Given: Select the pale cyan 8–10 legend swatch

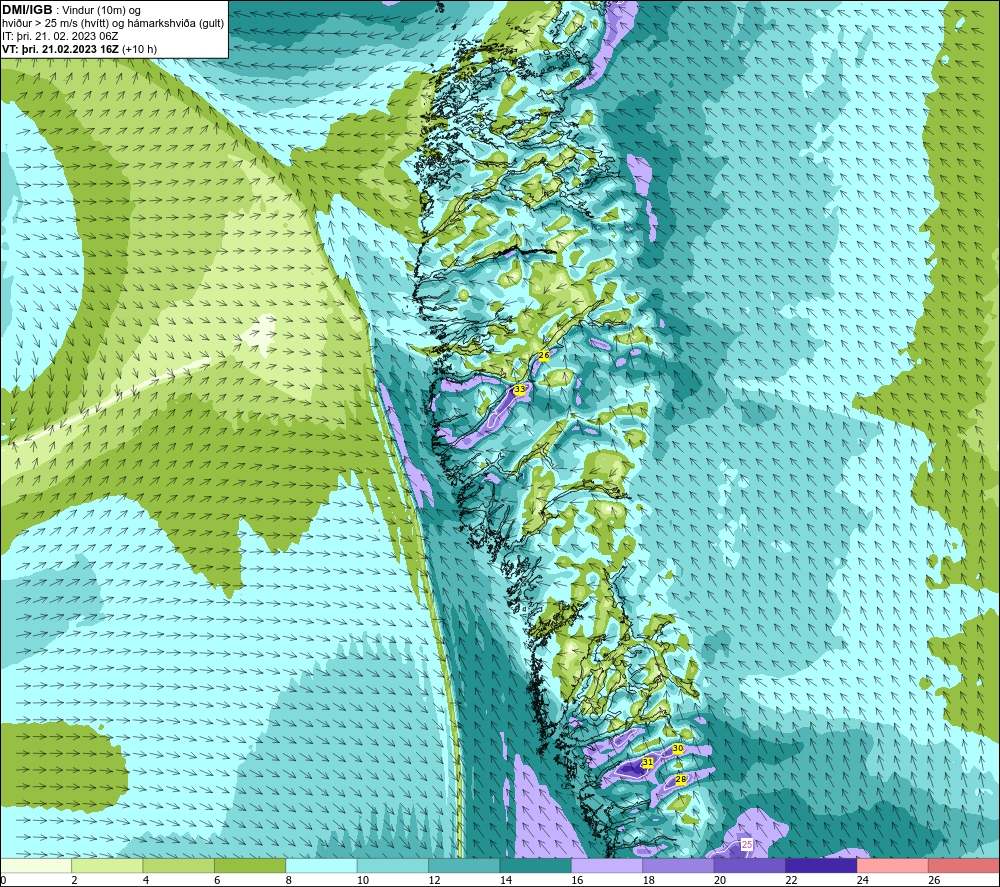Looking at the screenshot, I should click(321, 865).
